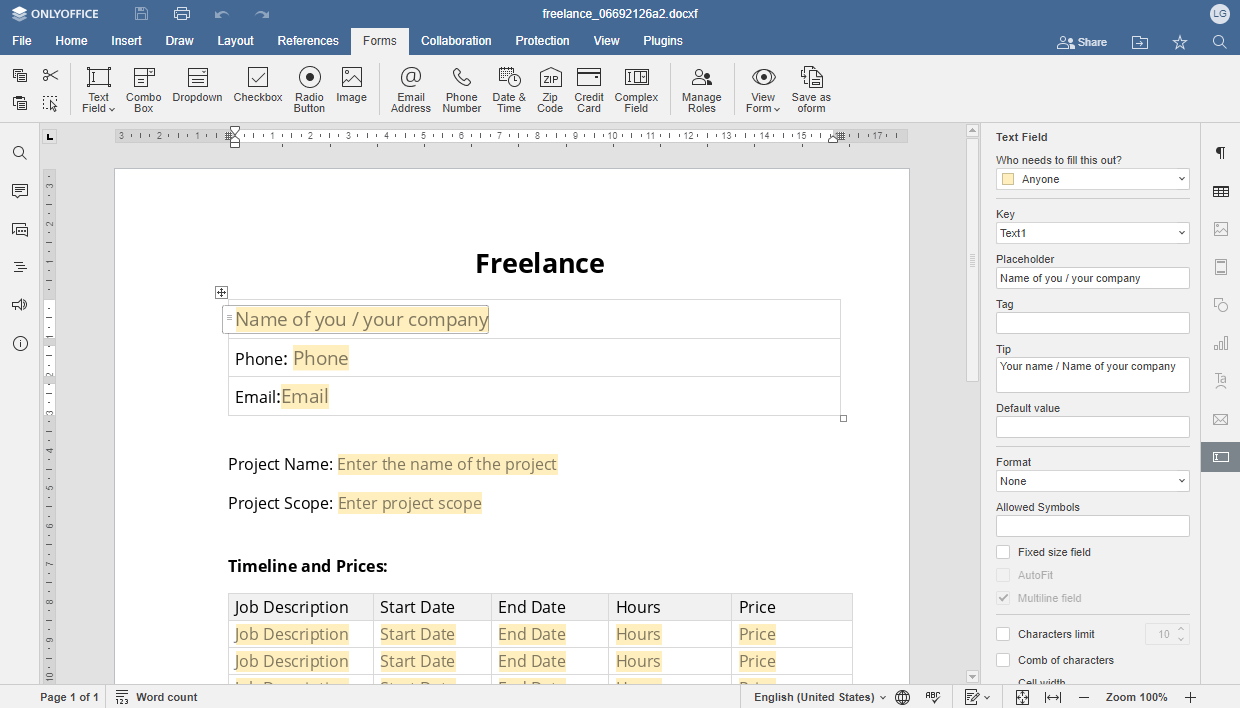Screen dimensions: 1240x708
Task: Insert a Date & Time field
Action: click(509, 88)
